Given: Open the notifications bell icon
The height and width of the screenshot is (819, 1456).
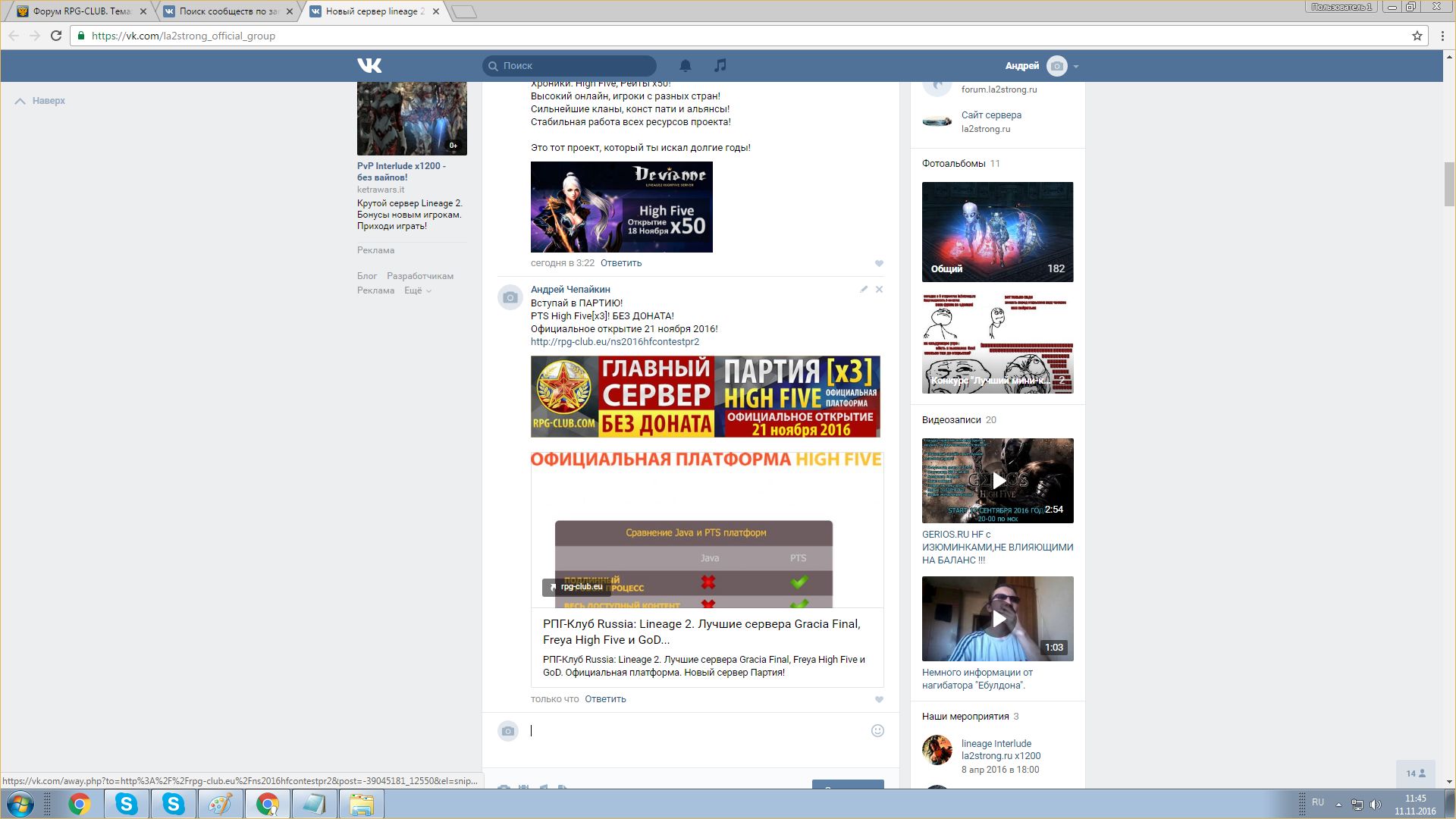Looking at the screenshot, I should coord(685,66).
